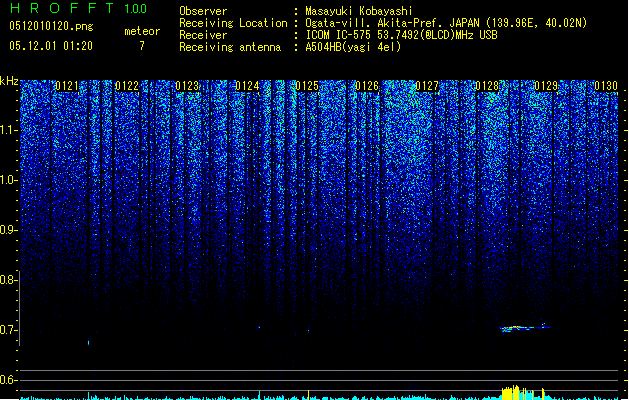This screenshot has height=400, width=629.
Task: Click the time marker 0121
Action: [67, 86]
